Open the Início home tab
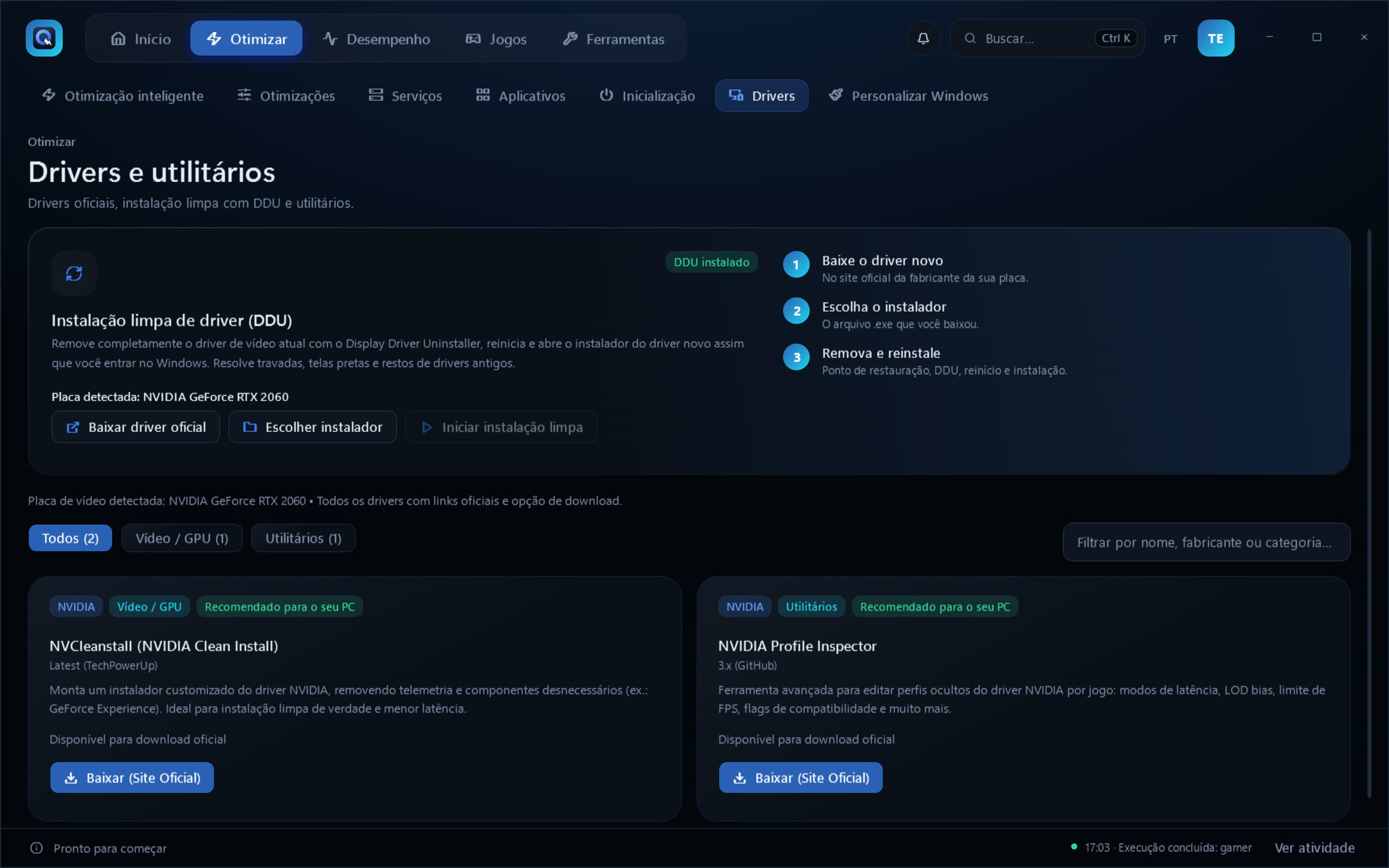The width and height of the screenshot is (1389, 868). [x=140, y=39]
